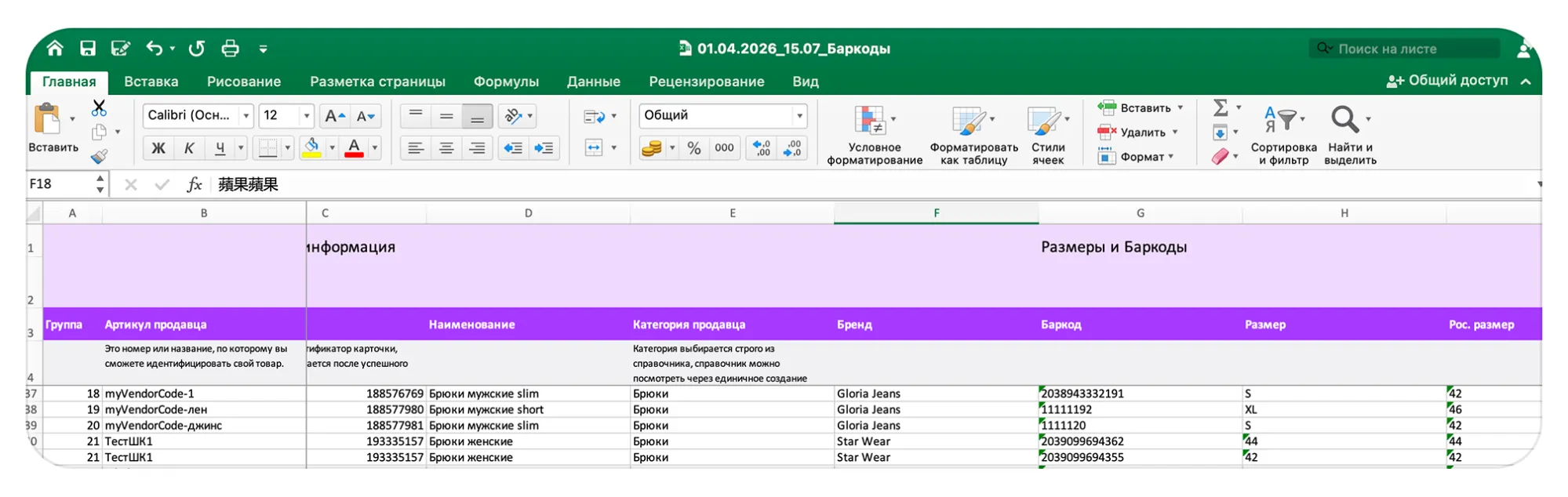Cancel formula entry with X button
This screenshot has height=497, width=1568.
click(x=131, y=184)
